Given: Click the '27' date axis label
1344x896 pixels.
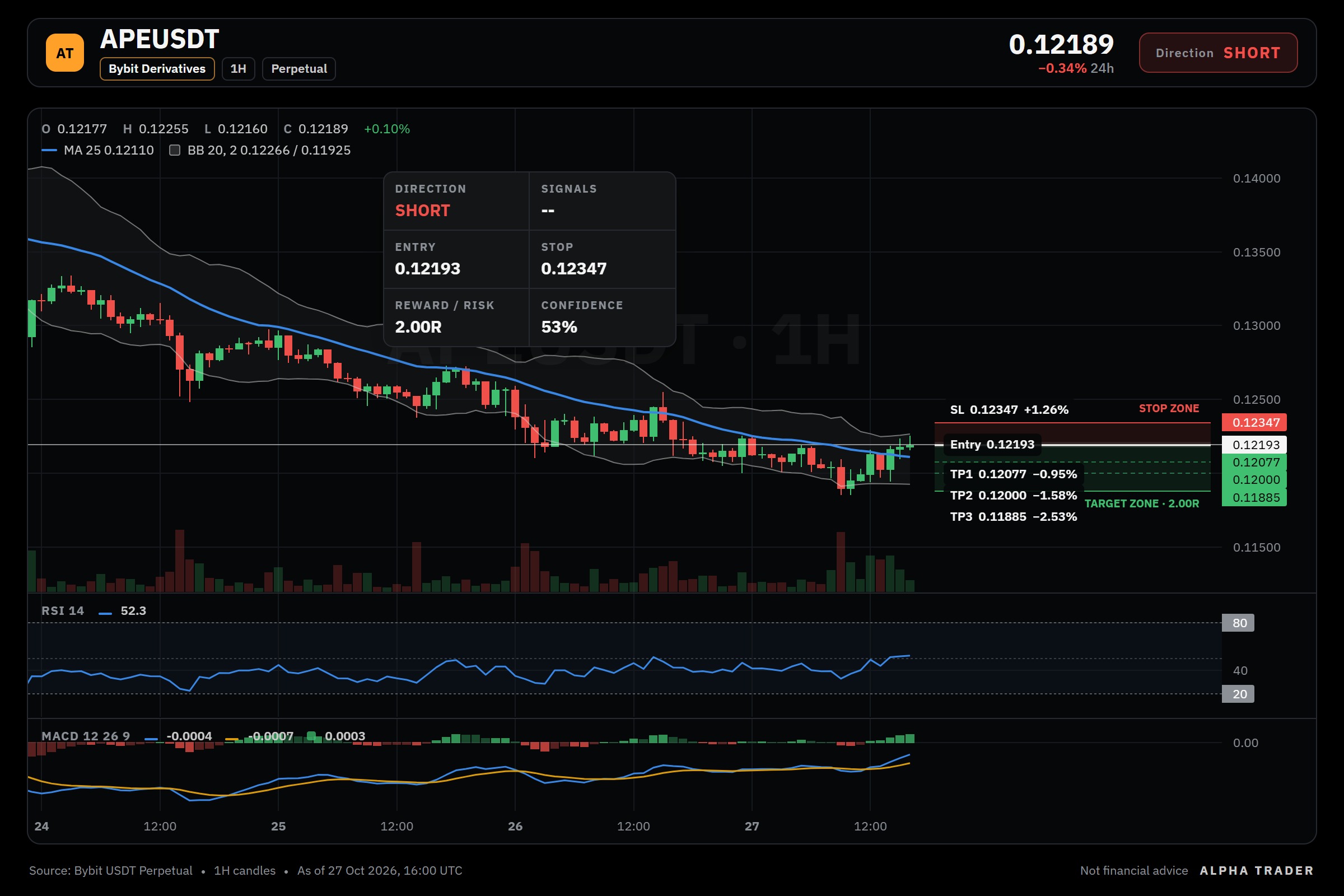Looking at the screenshot, I should pyautogui.click(x=752, y=827).
